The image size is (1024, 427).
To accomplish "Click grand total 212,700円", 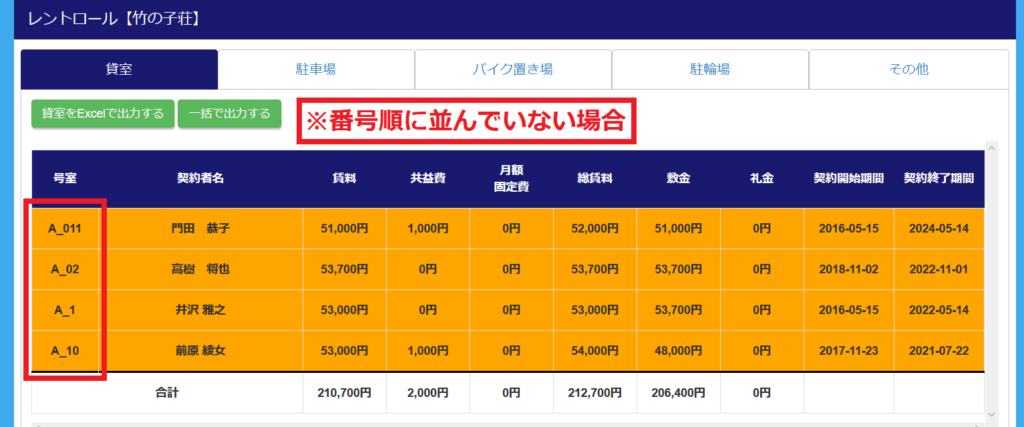I will (595, 393).
